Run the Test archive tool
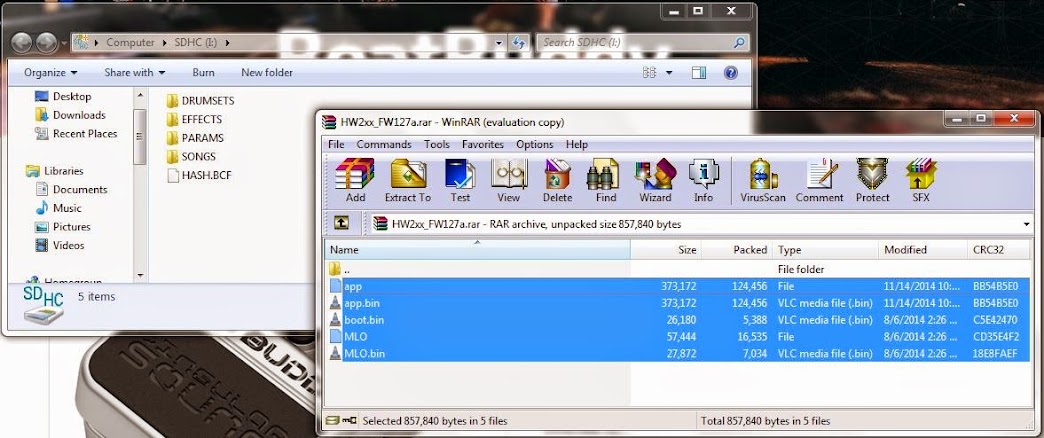The width and height of the screenshot is (1044, 438). (x=460, y=180)
